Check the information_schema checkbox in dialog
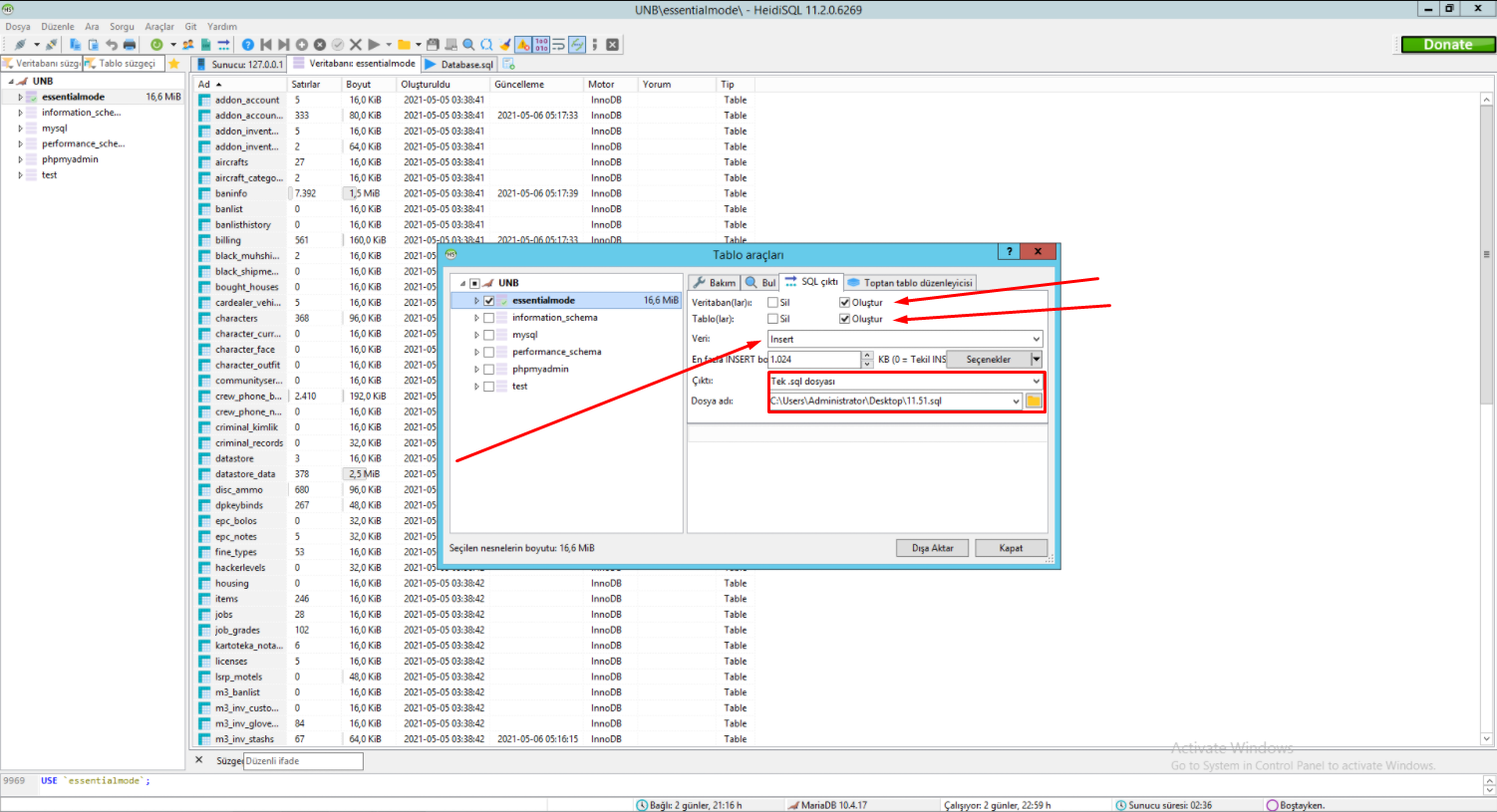This screenshot has width=1497, height=812. pos(489,318)
